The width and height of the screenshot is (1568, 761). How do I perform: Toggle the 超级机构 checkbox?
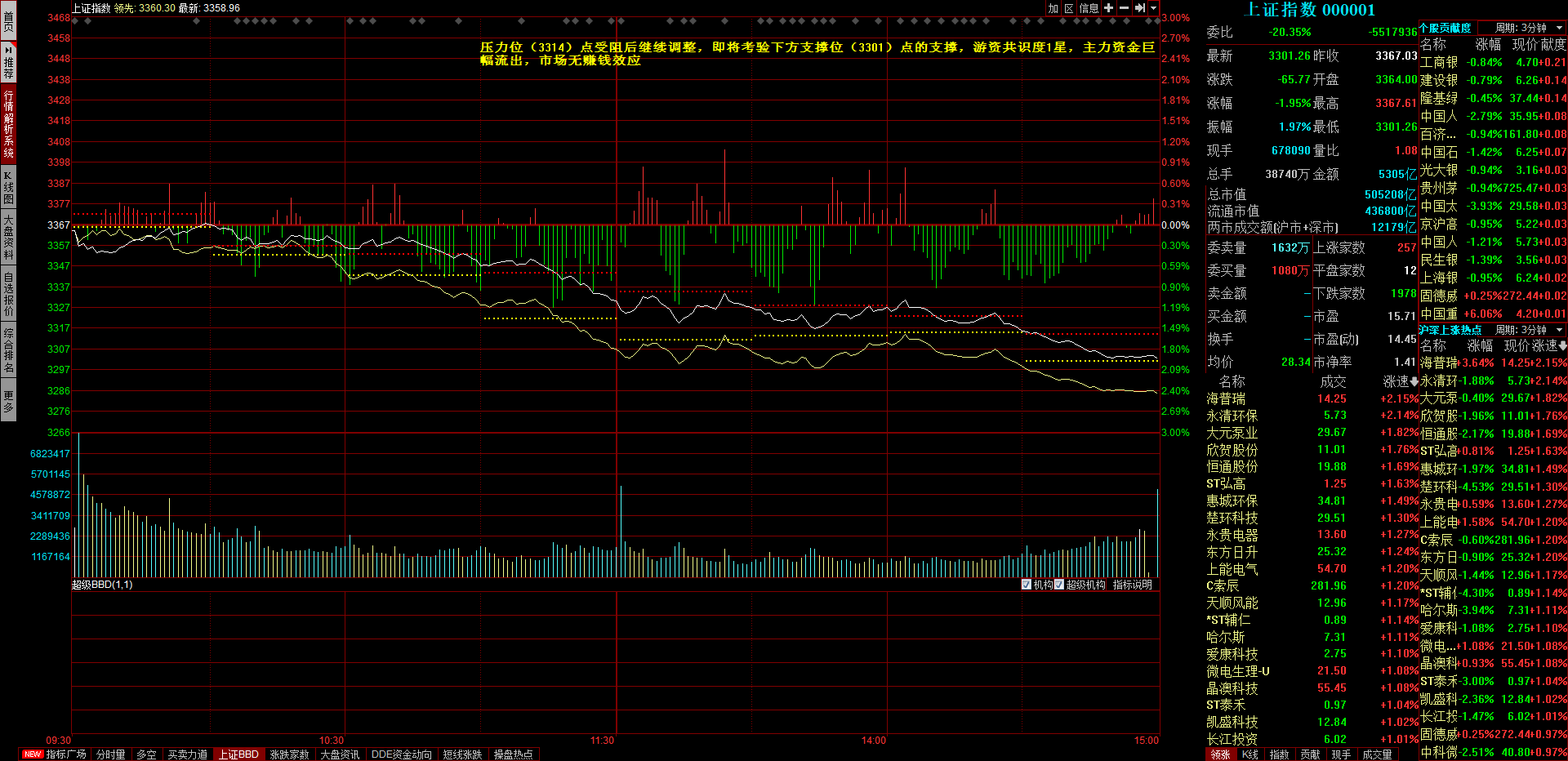tap(1059, 585)
